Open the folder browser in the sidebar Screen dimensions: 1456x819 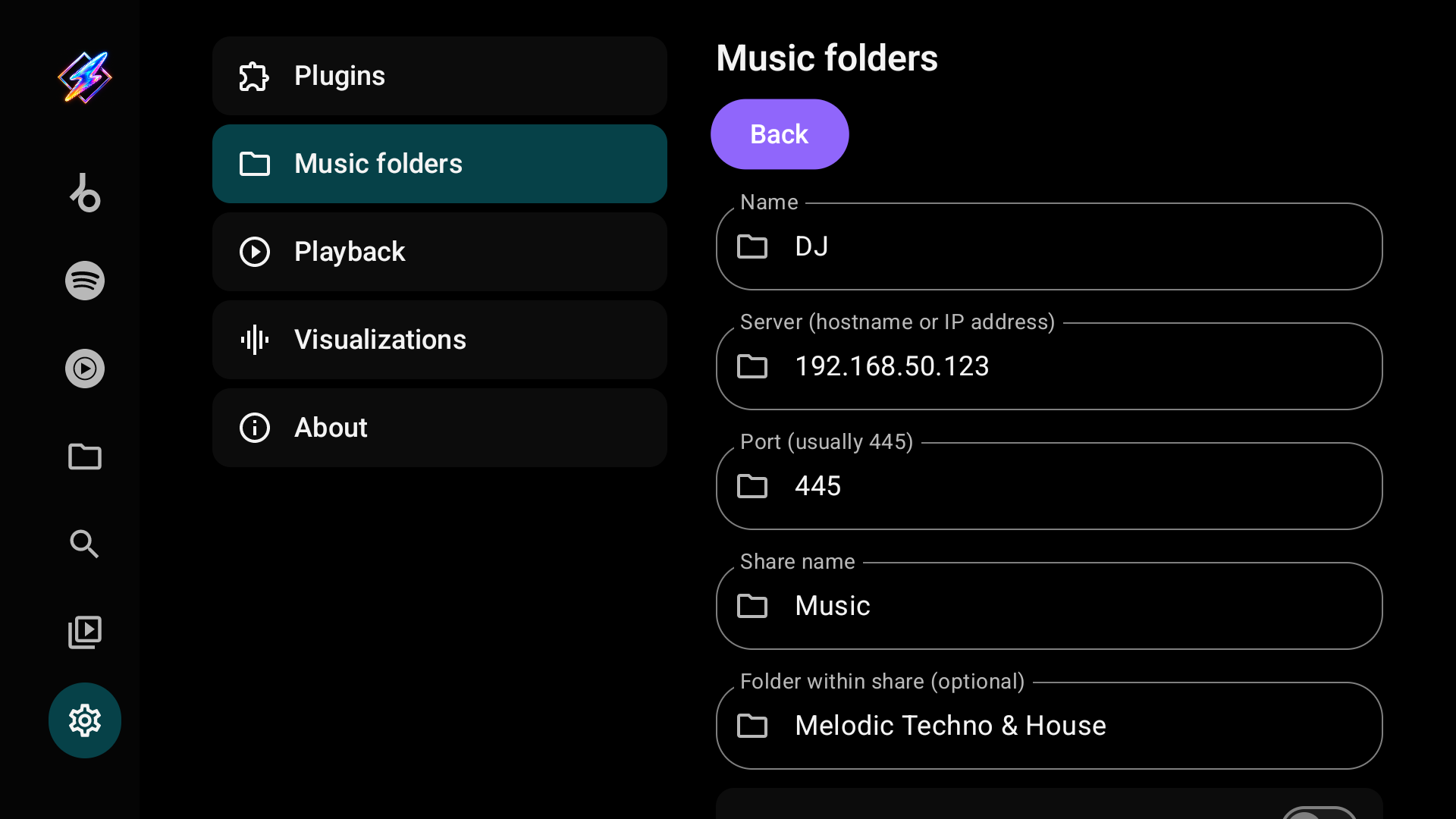(85, 457)
